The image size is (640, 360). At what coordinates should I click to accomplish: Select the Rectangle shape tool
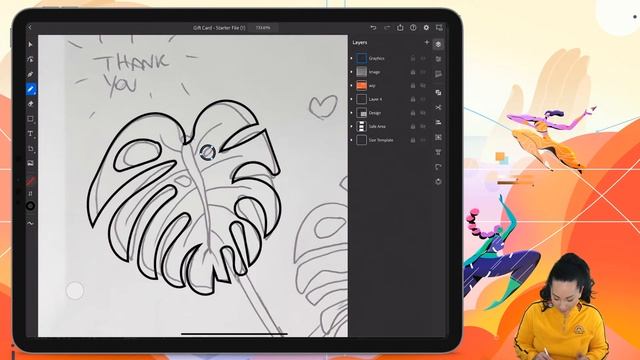click(x=30, y=119)
